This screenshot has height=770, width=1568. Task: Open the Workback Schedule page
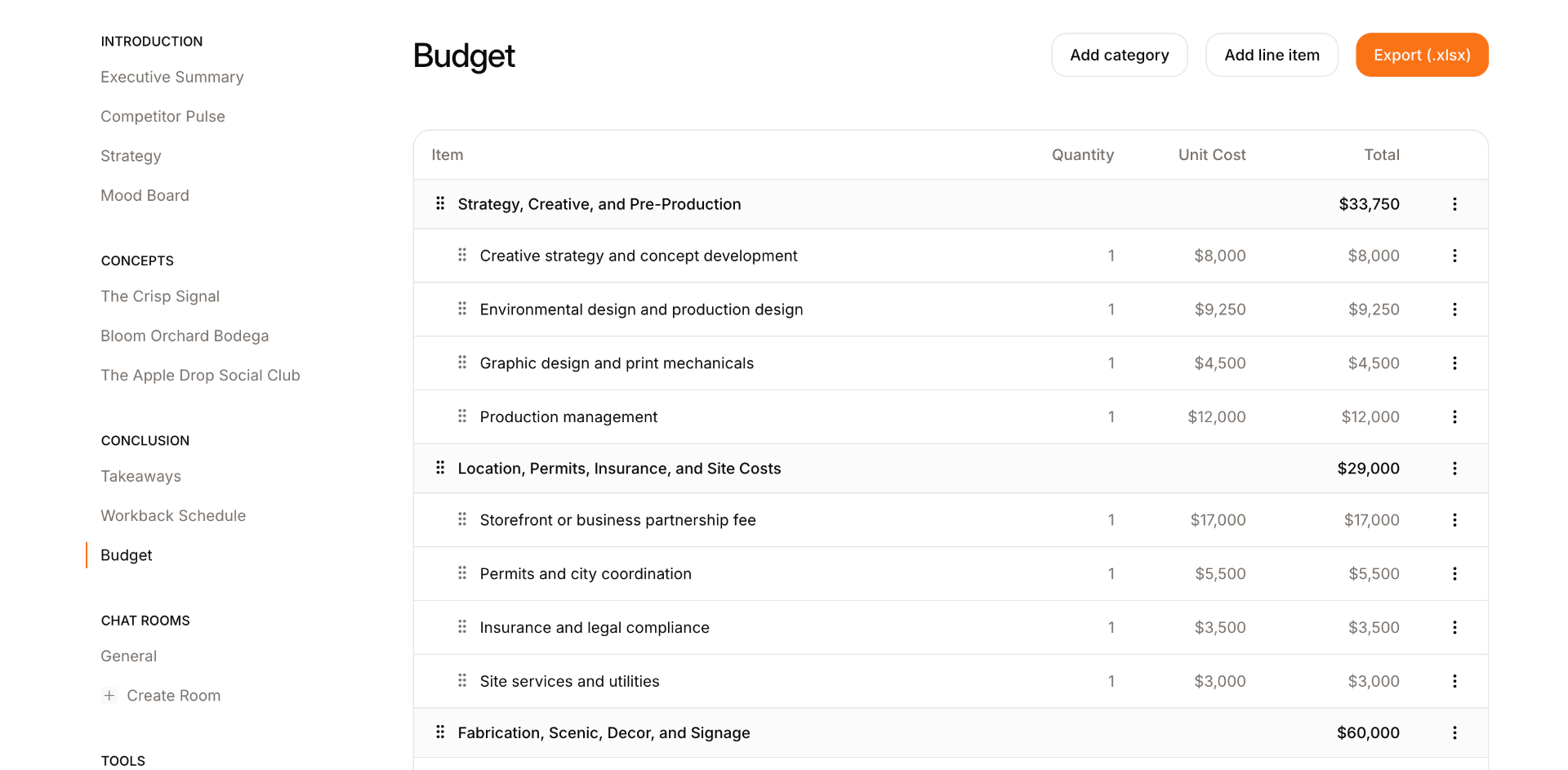tap(173, 516)
